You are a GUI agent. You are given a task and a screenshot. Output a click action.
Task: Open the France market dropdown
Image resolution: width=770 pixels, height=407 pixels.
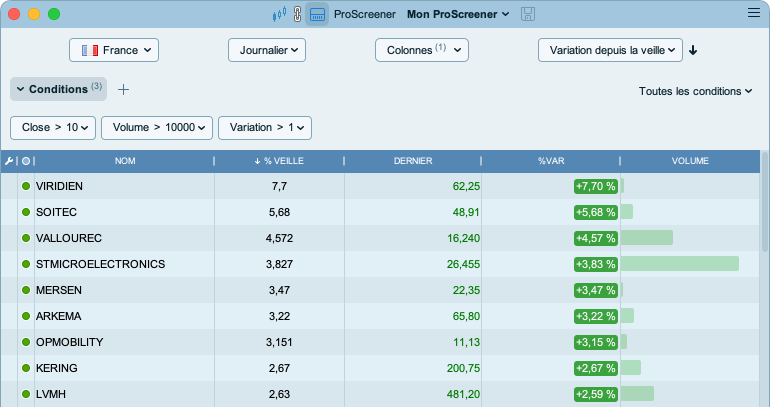tap(114, 50)
